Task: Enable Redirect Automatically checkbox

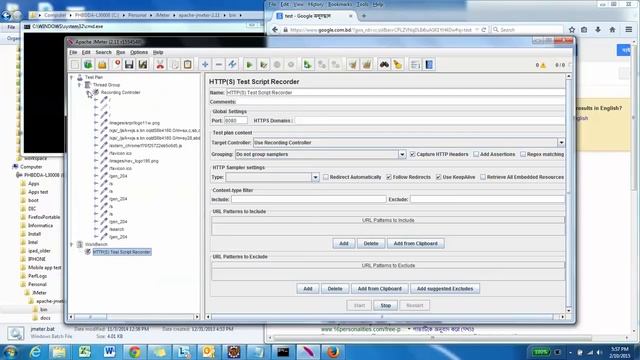Action: click(x=326, y=177)
